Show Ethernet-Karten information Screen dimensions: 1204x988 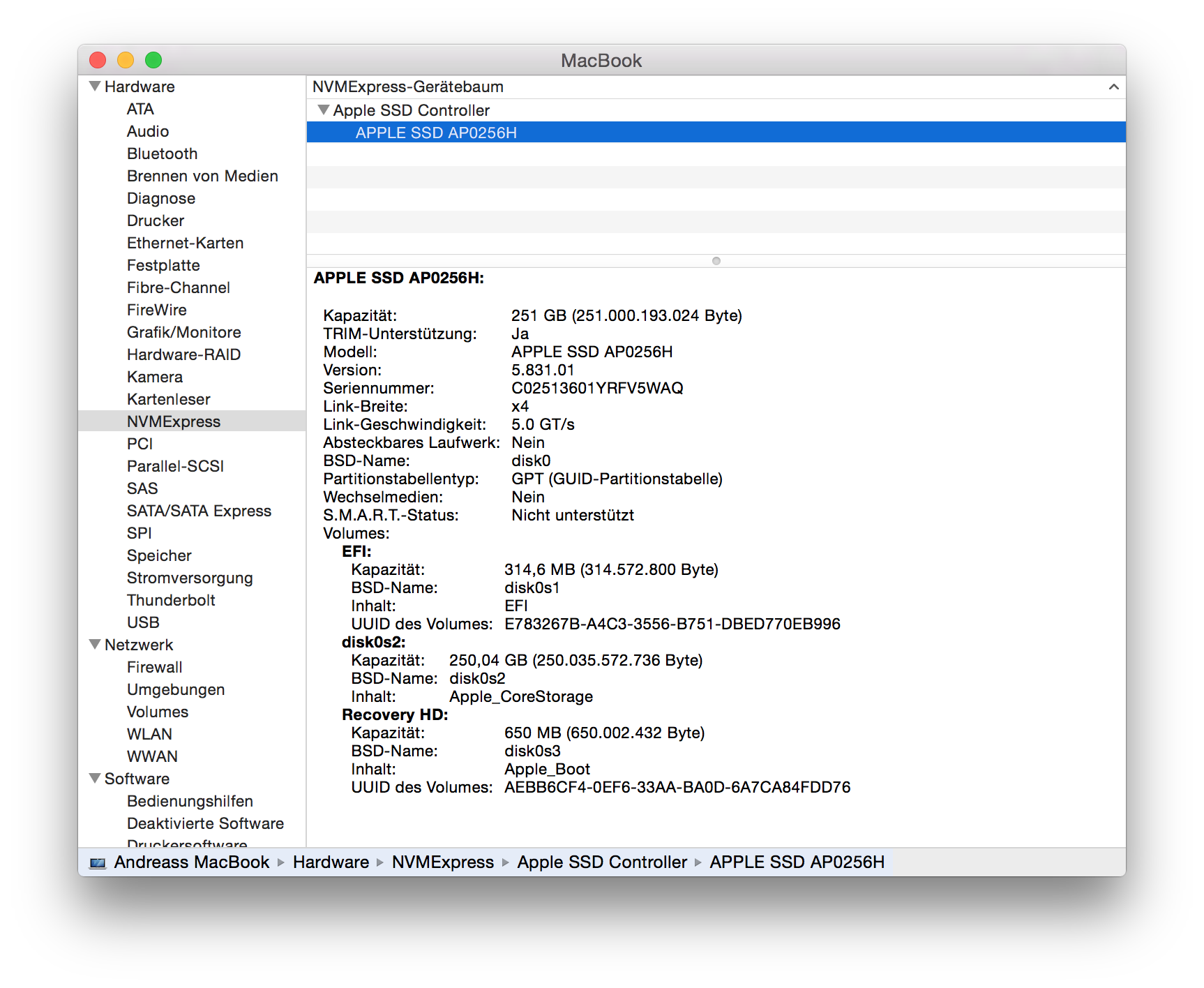click(185, 243)
